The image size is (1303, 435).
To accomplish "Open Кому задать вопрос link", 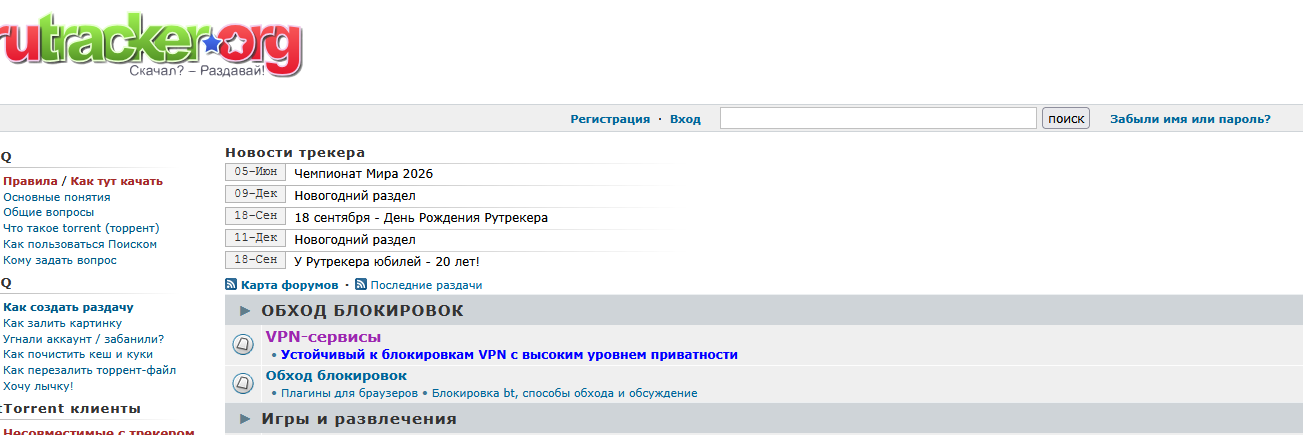I will [60, 260].
